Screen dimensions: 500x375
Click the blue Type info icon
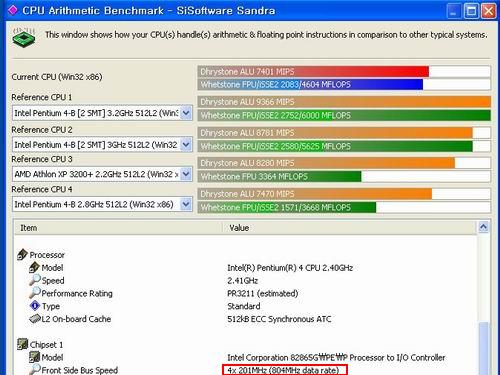(x=35, y=306)
